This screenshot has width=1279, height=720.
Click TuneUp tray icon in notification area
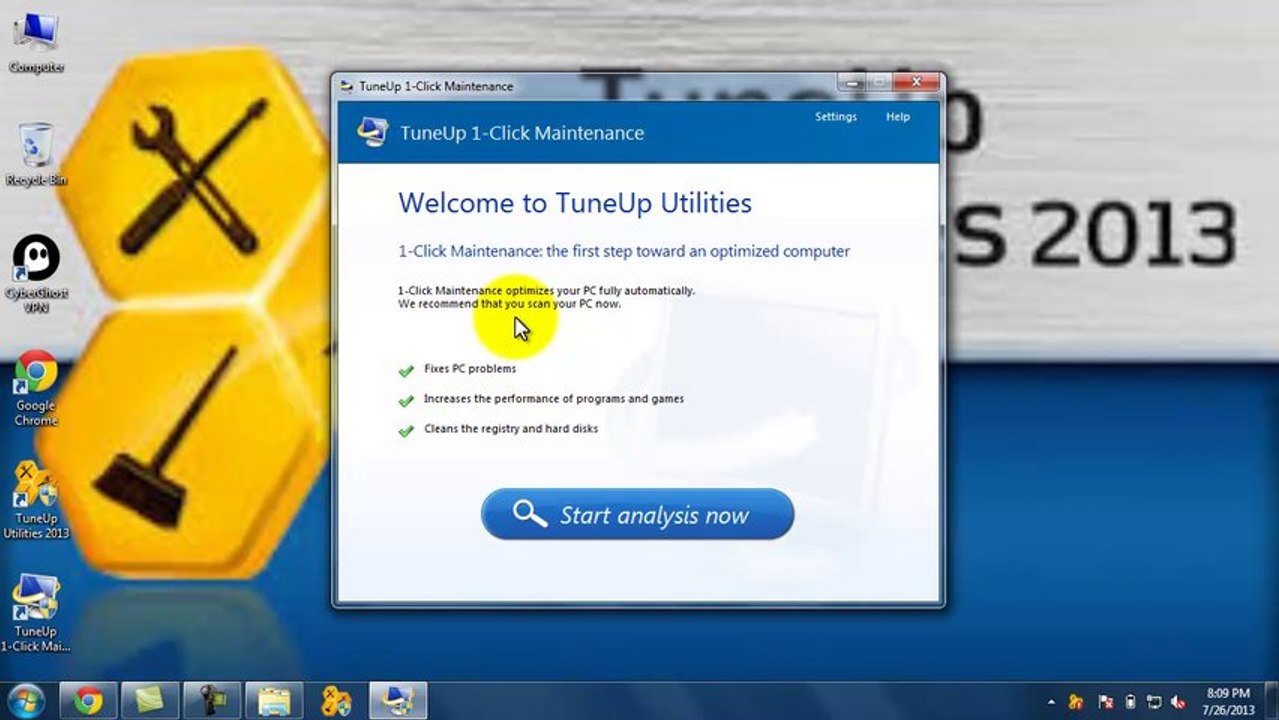pos(1077,702)
